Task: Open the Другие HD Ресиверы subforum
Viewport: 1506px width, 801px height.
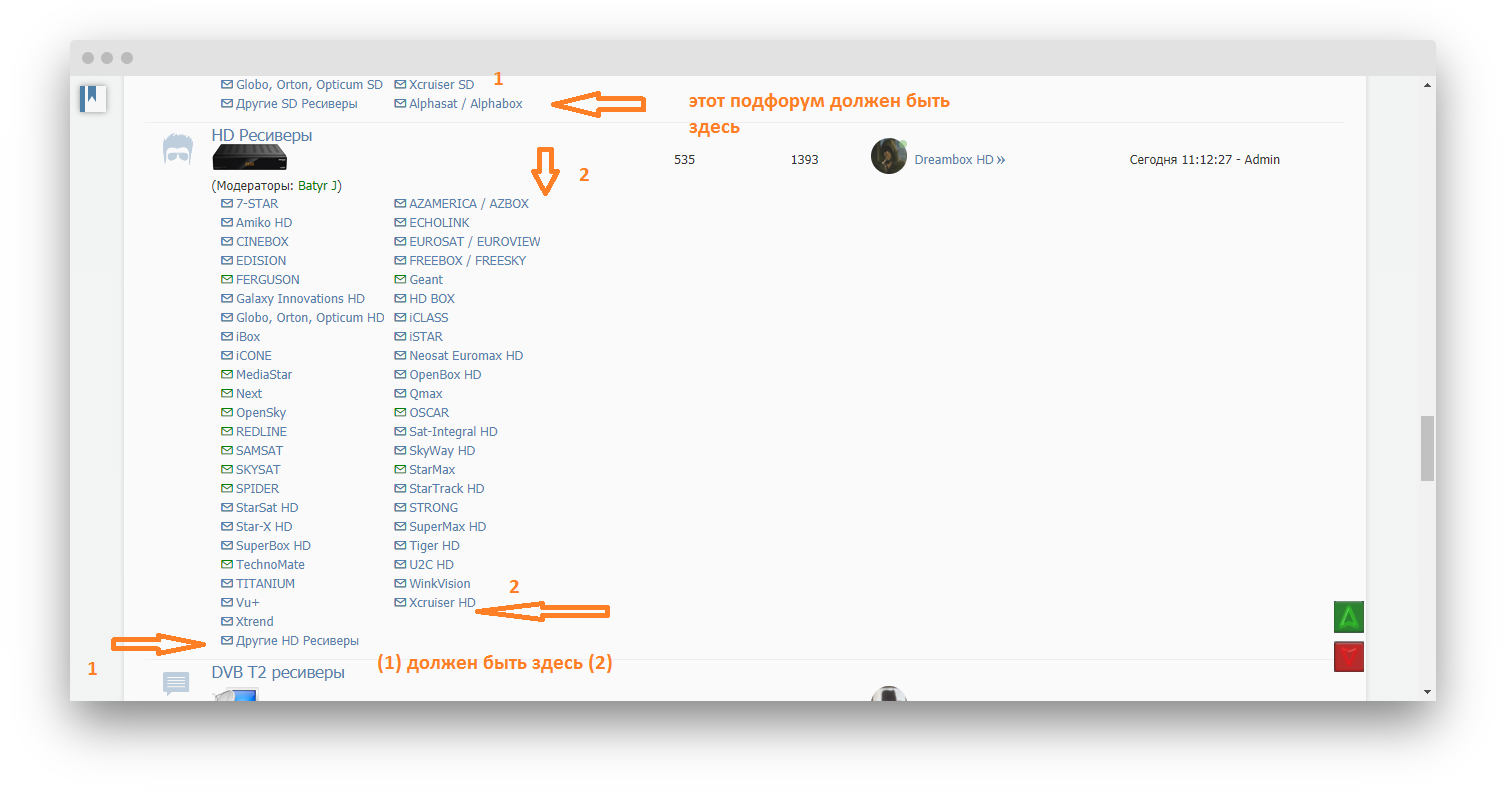Action: coord(297,641)
